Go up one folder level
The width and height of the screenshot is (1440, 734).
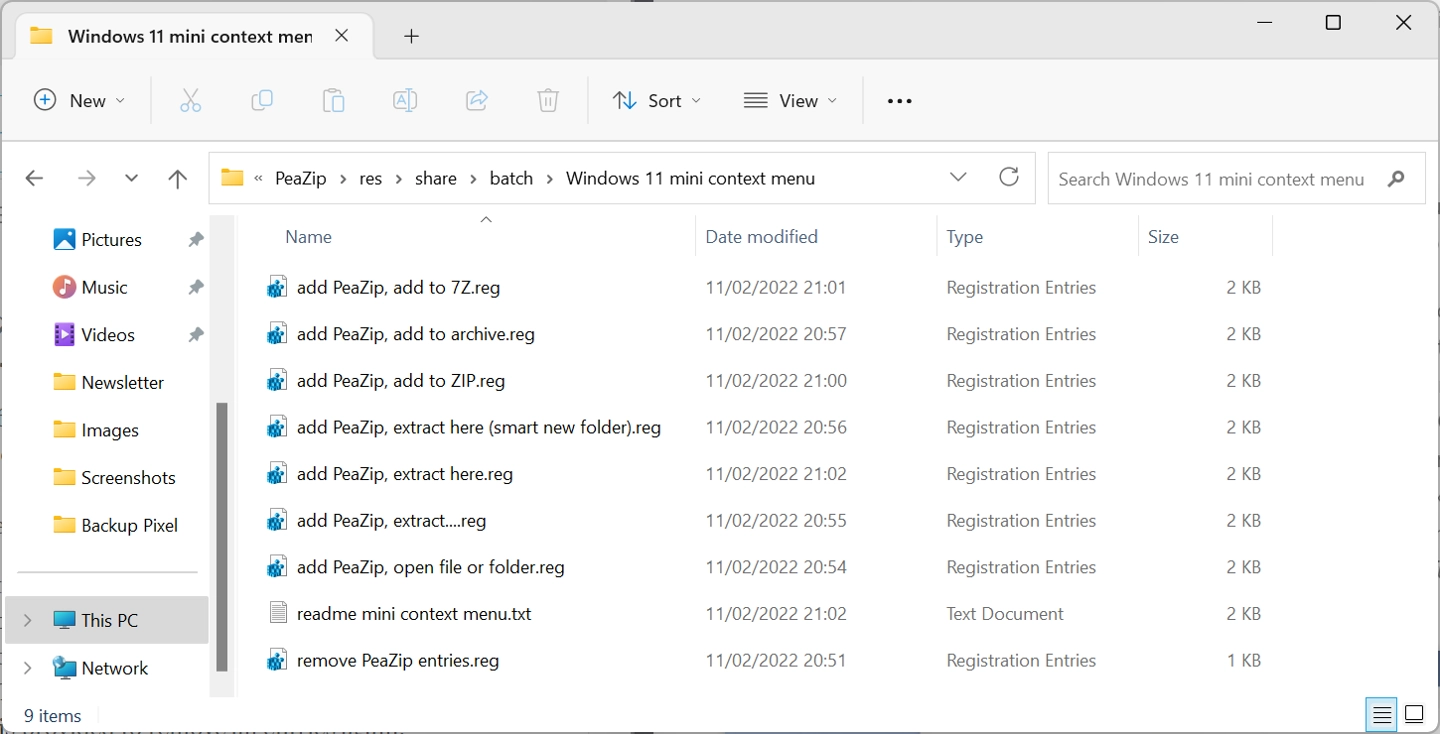[x=178, y=179]
